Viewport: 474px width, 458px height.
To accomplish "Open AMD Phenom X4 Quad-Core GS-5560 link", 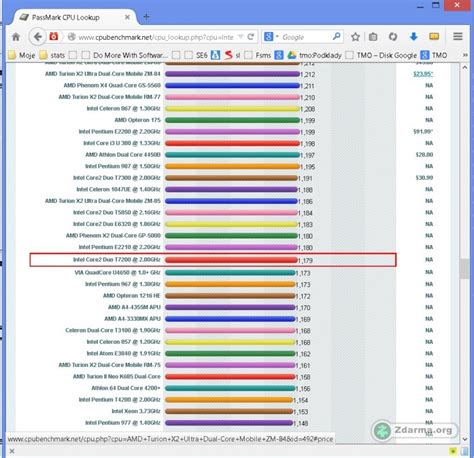I will [112, 85].
